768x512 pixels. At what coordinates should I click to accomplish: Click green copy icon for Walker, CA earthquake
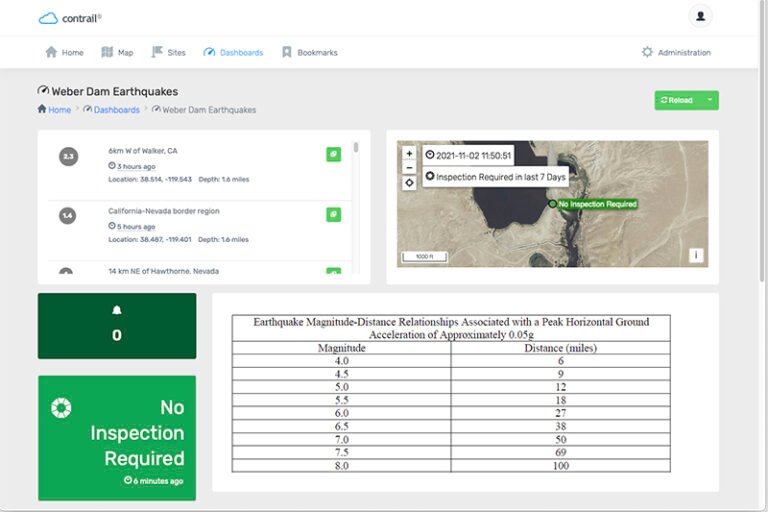(333, 154)
